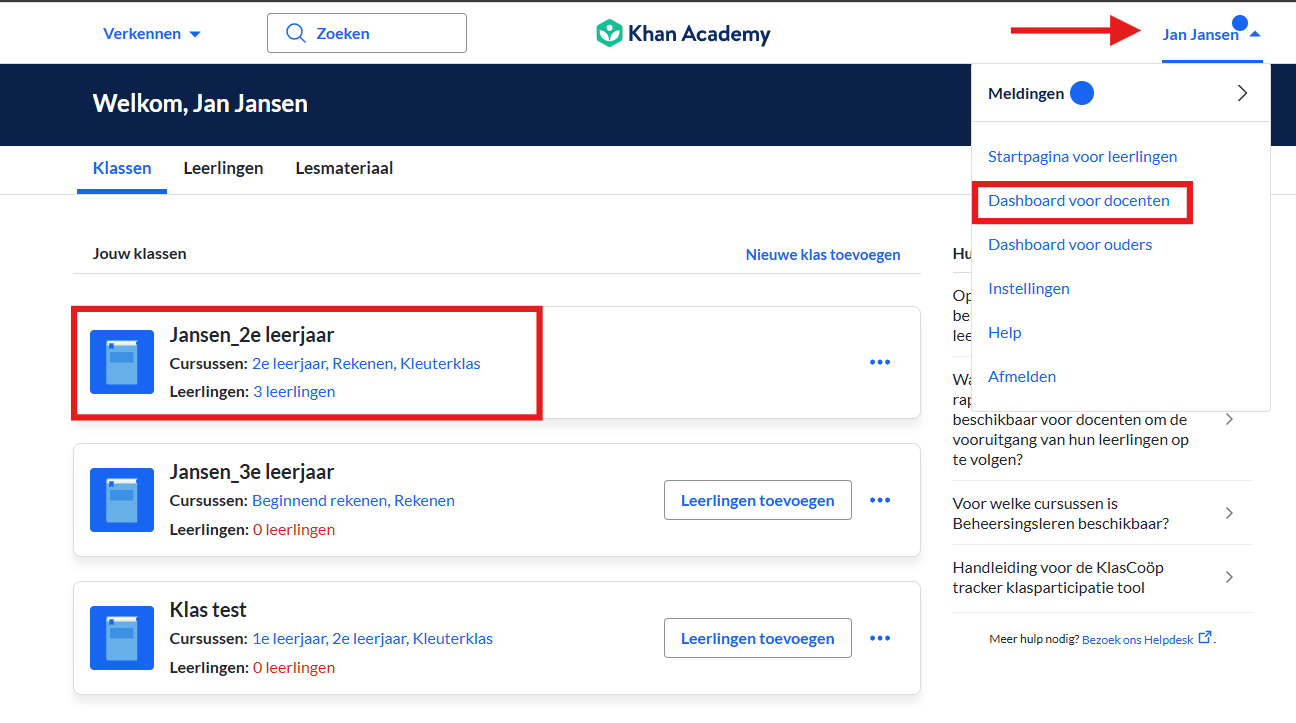Open the 3 leerlingen link

[294, 391]
